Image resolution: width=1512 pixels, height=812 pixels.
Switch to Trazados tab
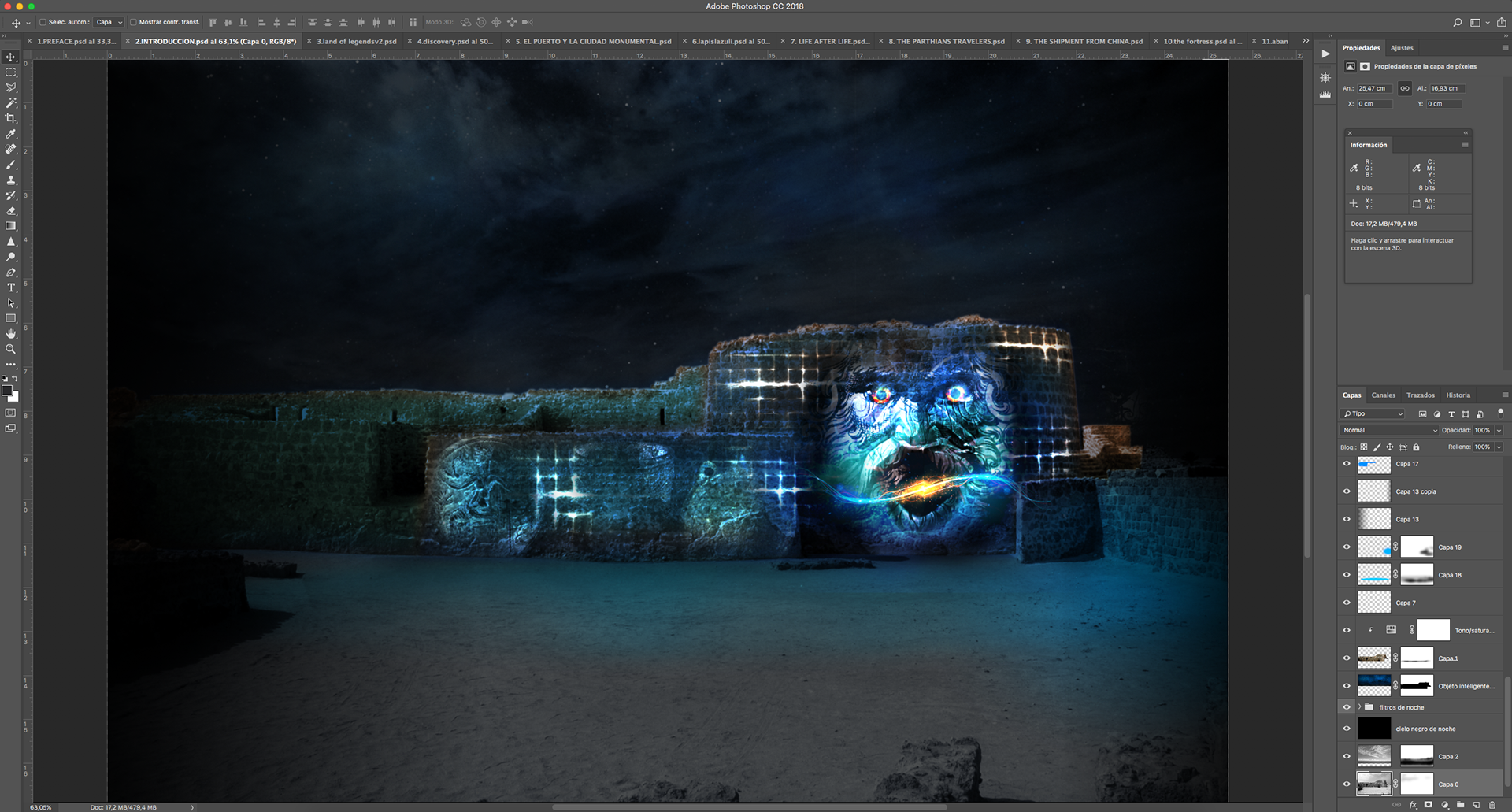point(1421,395)
